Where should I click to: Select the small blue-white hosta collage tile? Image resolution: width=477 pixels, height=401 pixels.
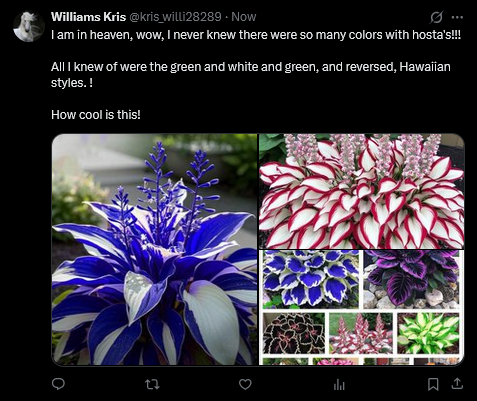tap(311, 279)
